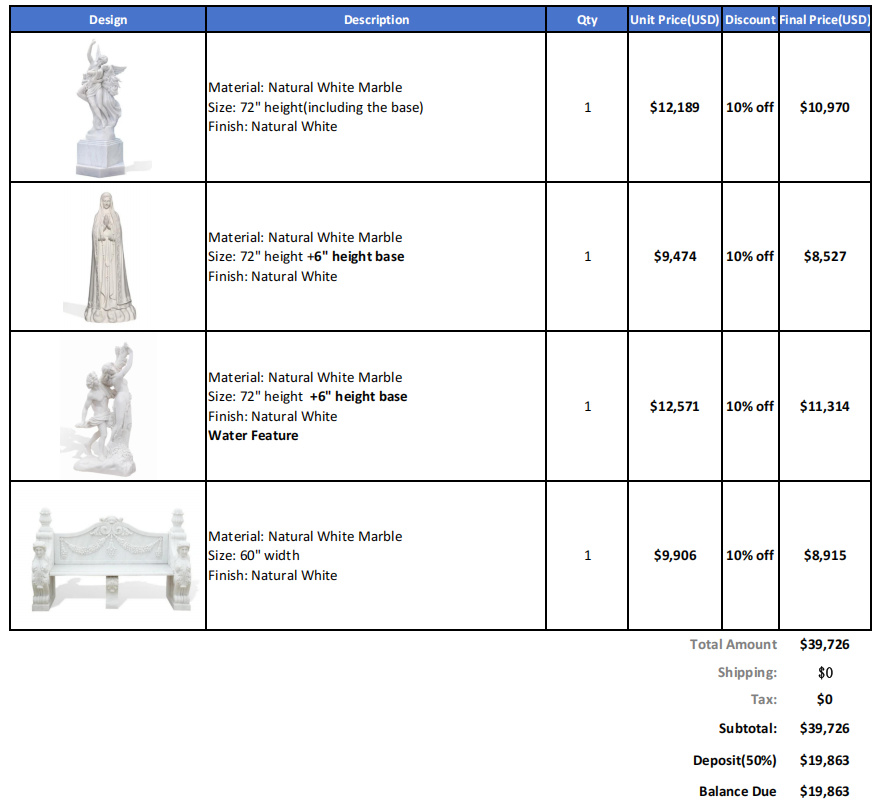This screenshot has height=806, width=888.
Task: Select the Deposit(50%) amount $19,863
Action: pos(824,760)
